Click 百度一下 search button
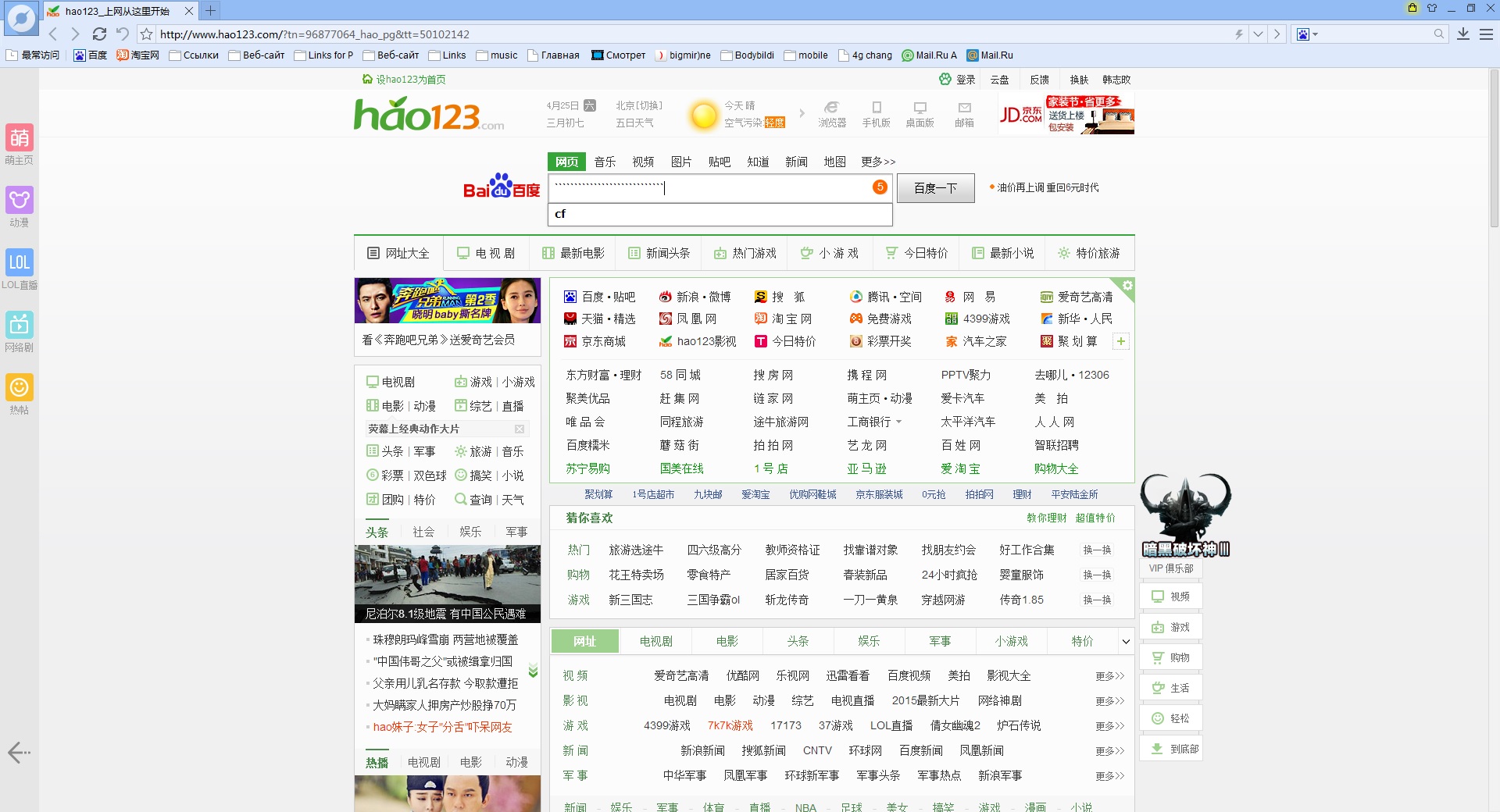 click(935, 188)
